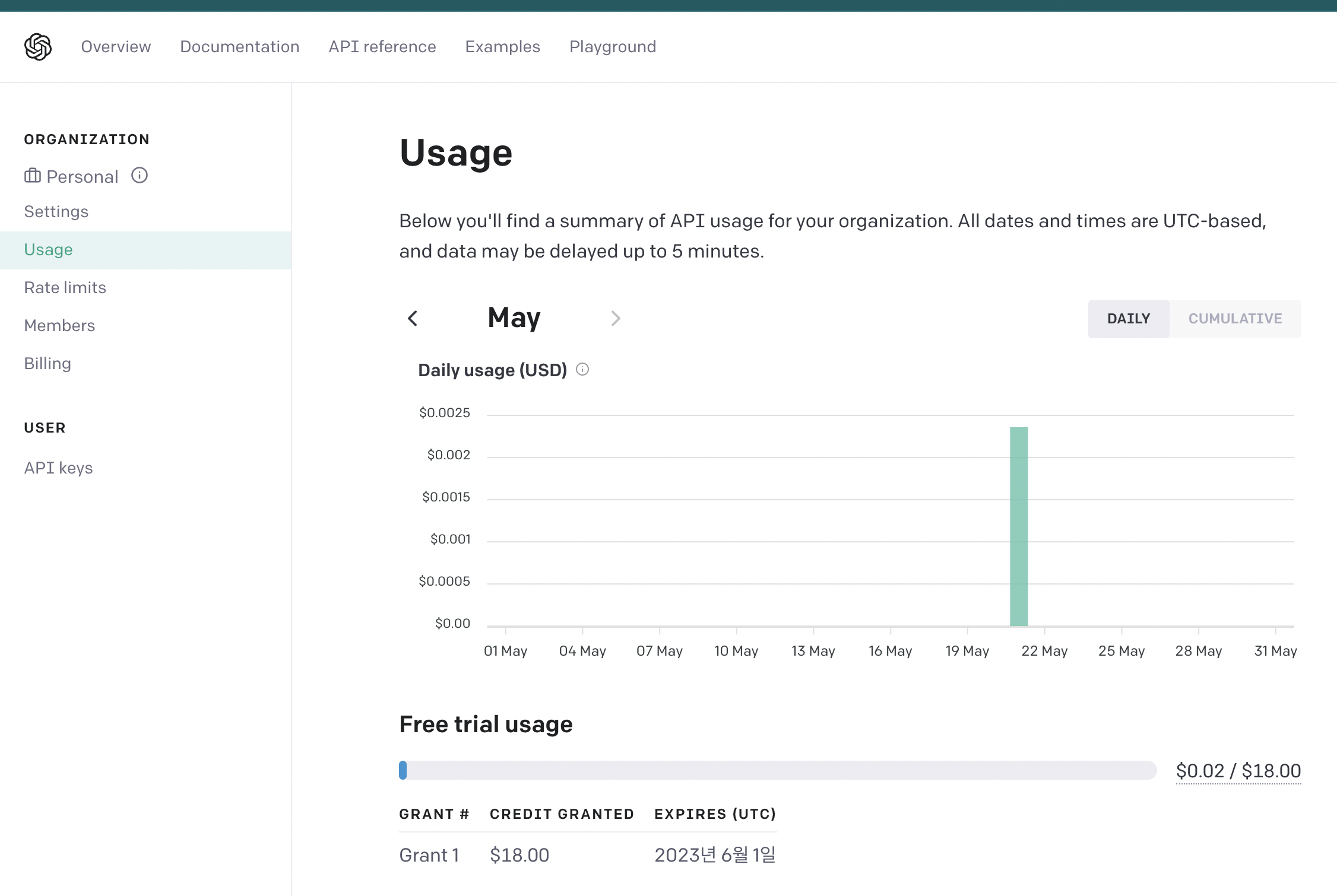This screenshot has height=896, width=1337.
Task: Open the Playground
Action: pos(613,47)
